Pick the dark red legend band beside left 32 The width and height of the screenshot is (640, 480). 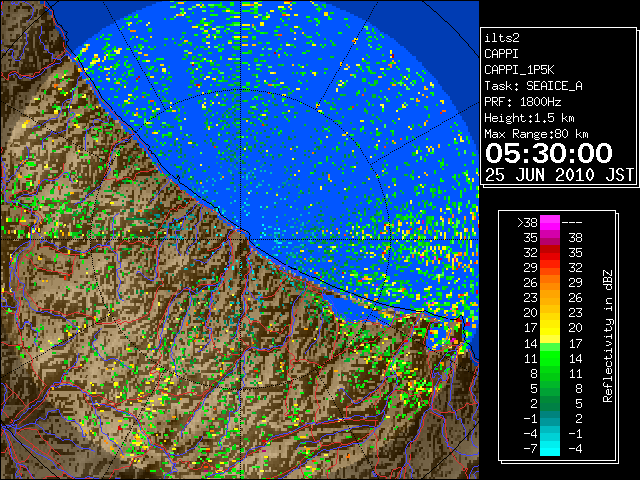click(550, 252)
